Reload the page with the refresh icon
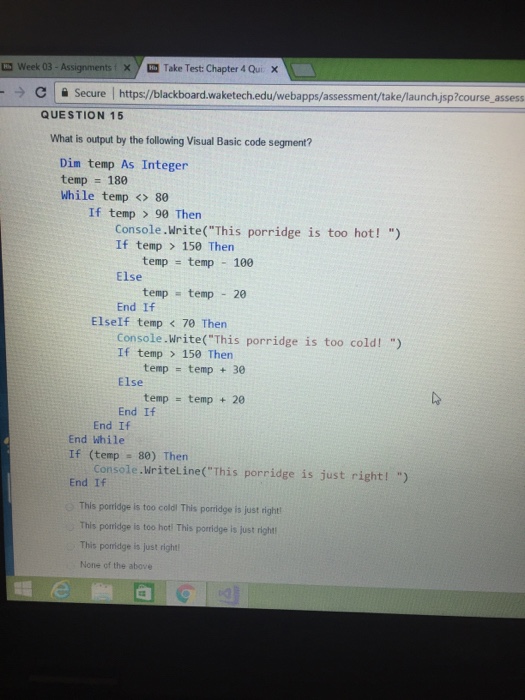Screen dimensions: 525x700 [41, 92]
